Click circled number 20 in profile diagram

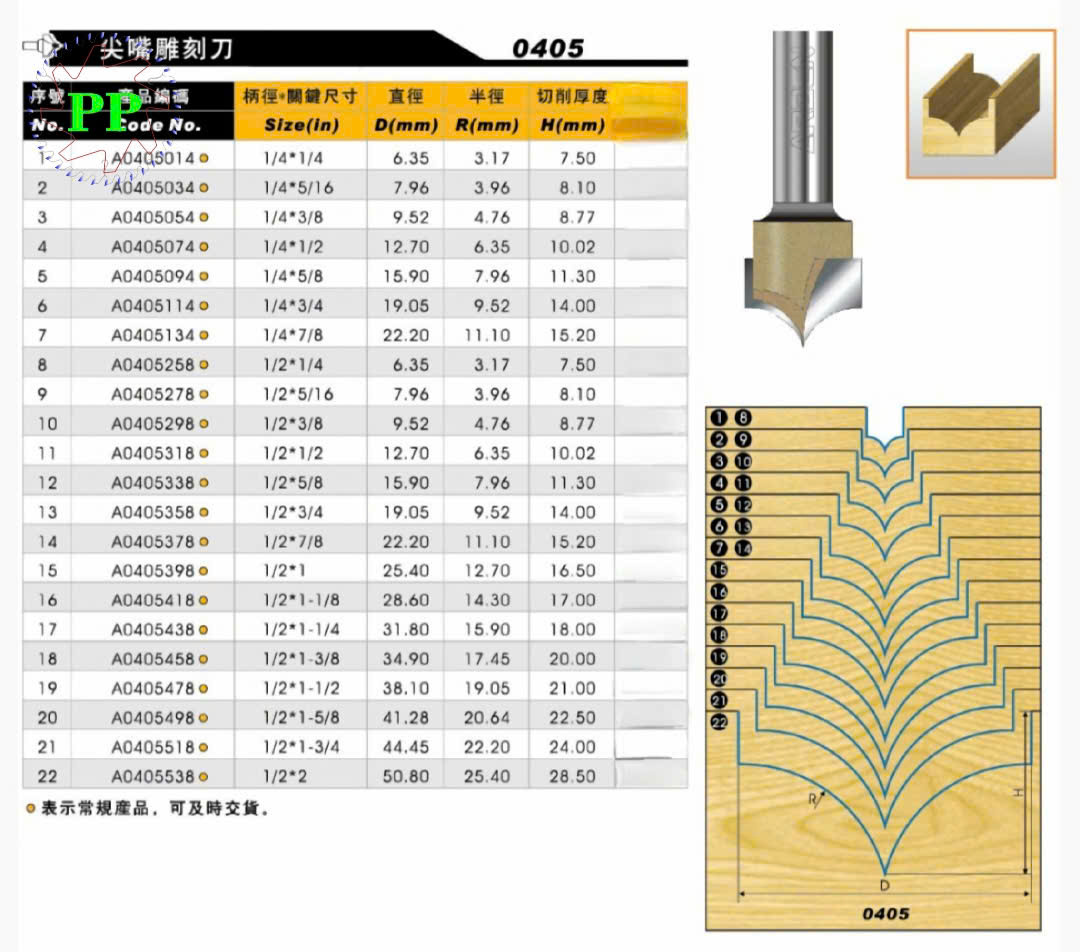click(x=718, y=679)
